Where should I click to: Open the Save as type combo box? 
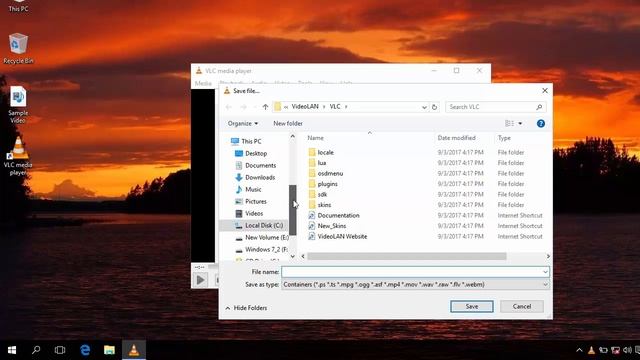tap(416, 284)
